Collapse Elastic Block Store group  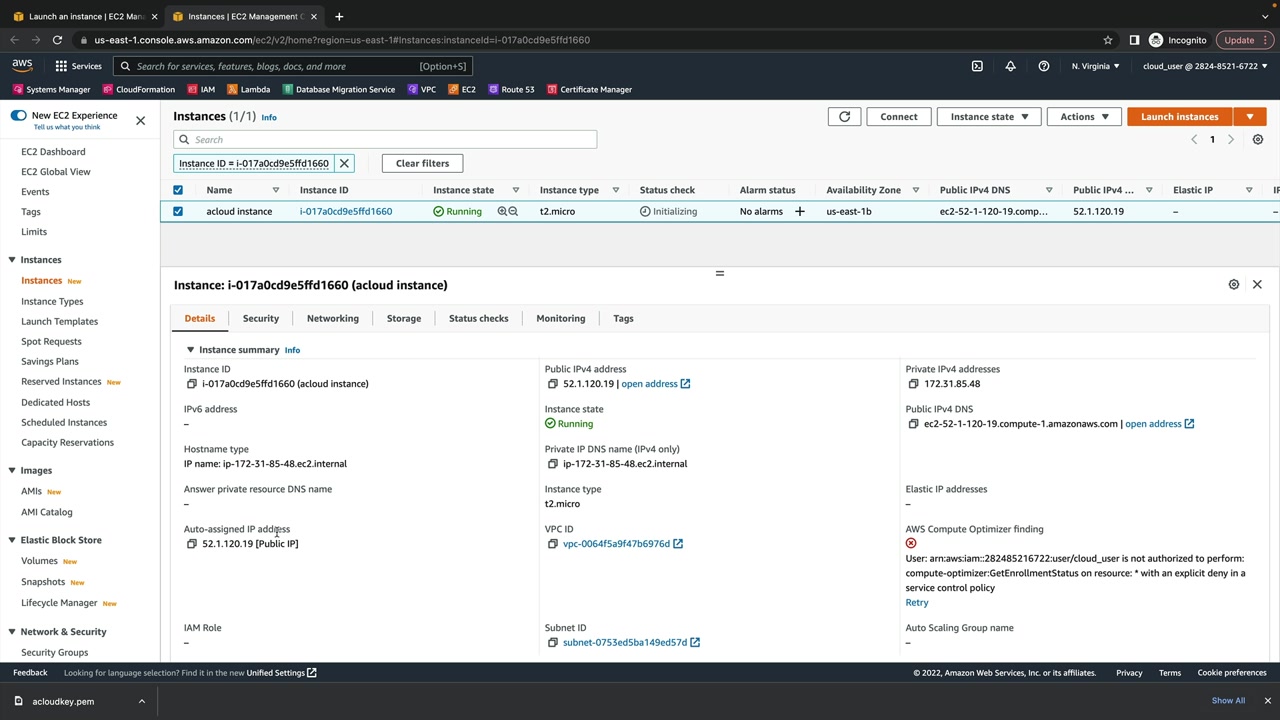tap(12, 540)
